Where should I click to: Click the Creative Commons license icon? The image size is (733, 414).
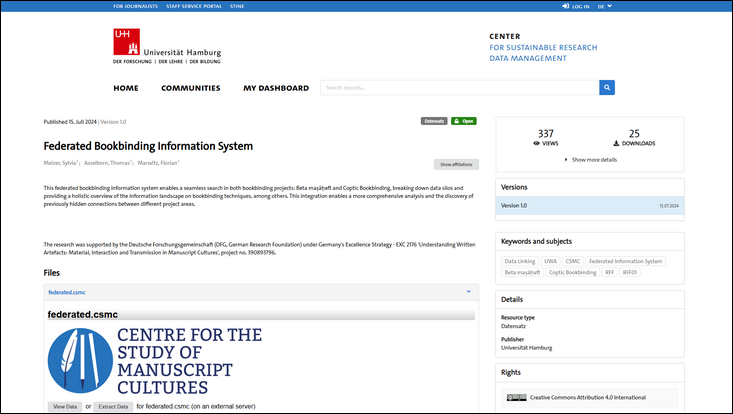pos(516,397)
